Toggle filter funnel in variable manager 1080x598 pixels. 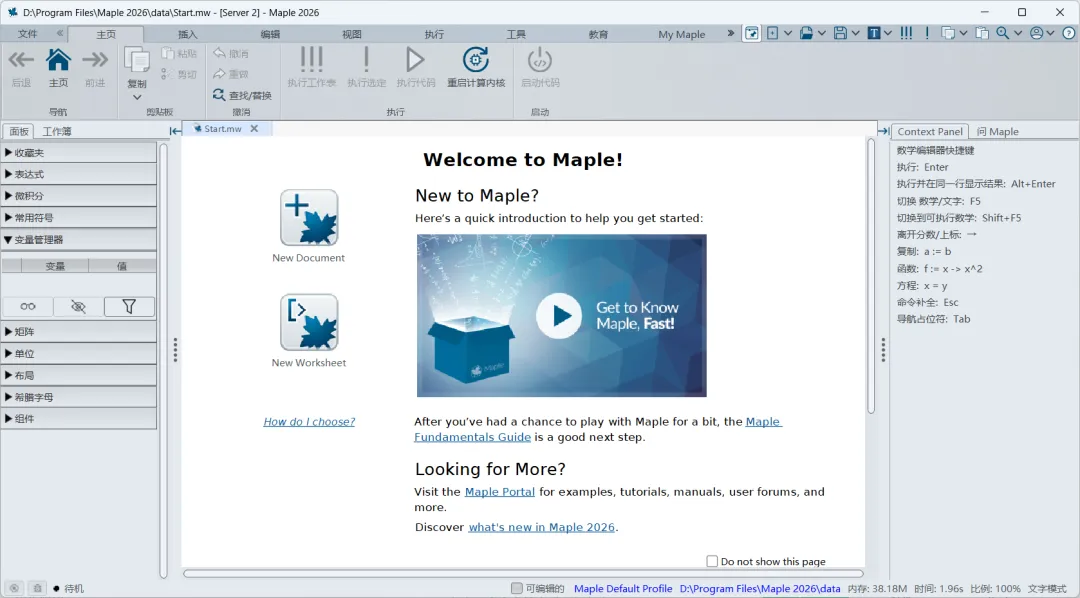(129, 307)
